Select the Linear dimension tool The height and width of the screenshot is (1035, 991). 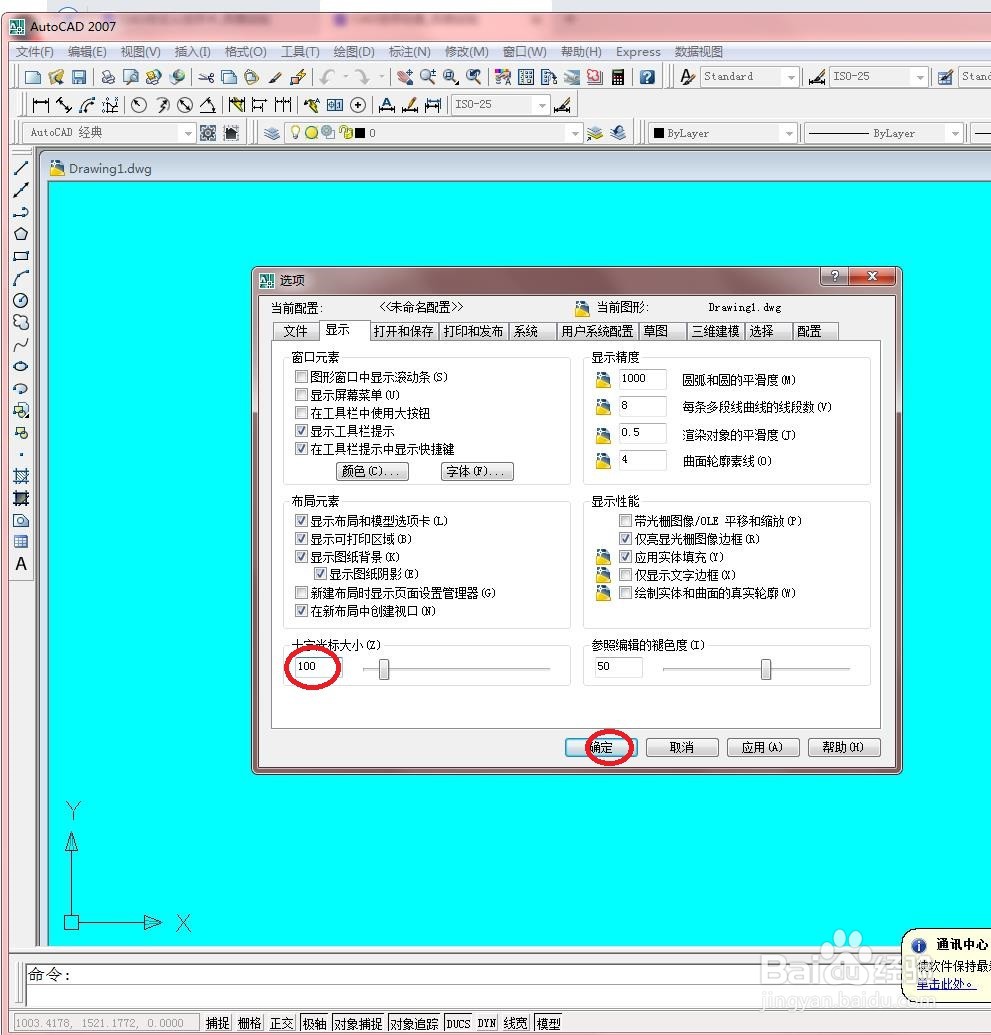click(x=41, y=104)
